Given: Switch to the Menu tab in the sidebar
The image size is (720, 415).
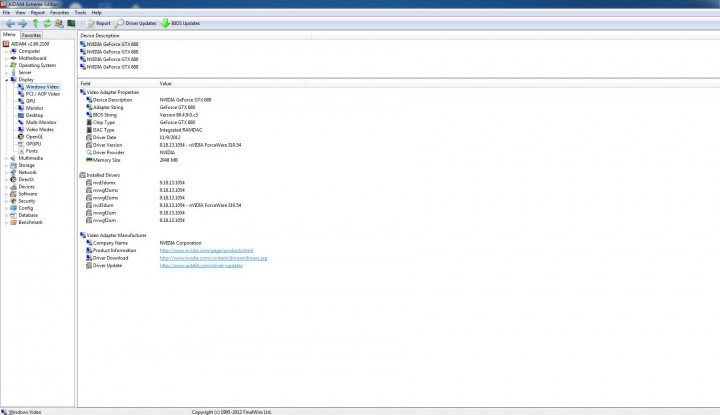Looking at the screenshot, I should (9, 34).
